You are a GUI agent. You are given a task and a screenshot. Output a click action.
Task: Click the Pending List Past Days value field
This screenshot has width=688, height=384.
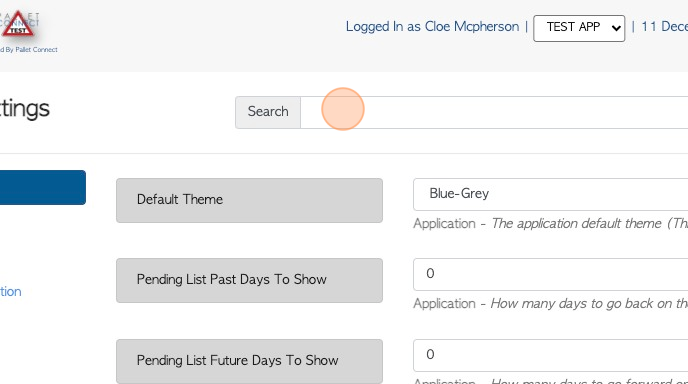point(550,274)
